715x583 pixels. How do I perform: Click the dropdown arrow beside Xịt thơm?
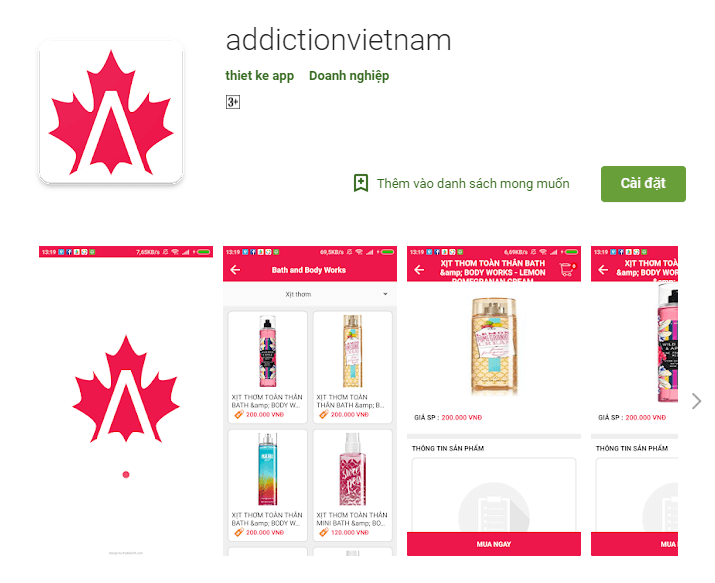tap(385, 294)
